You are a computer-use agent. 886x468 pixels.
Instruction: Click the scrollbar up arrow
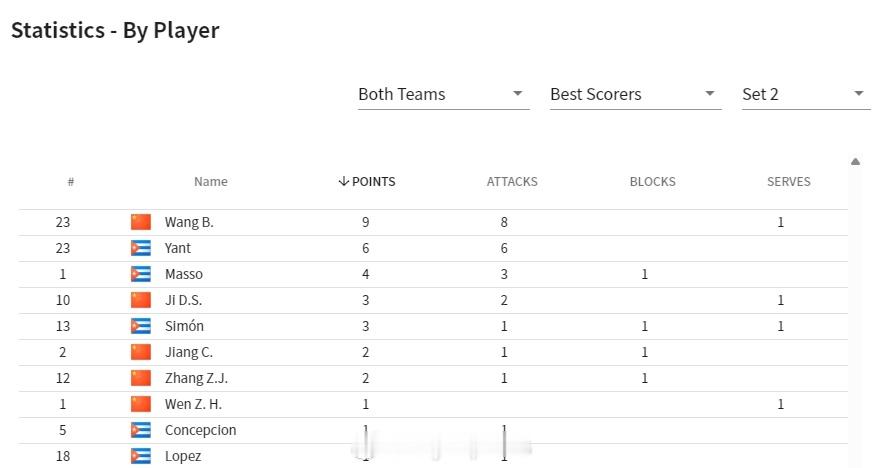(855, 162)
